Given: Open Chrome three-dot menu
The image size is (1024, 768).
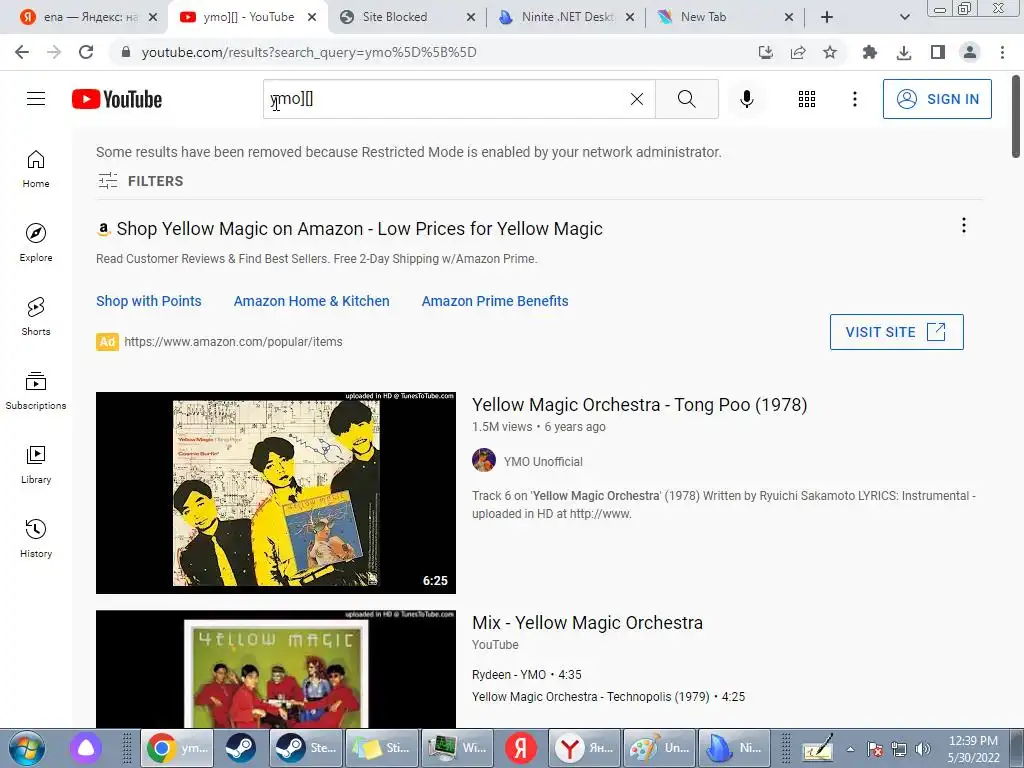Looking at the screenshot, I should click(1002, 52).
